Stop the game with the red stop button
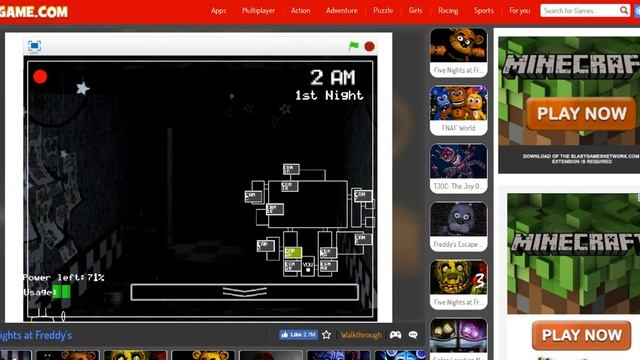Viewport: 640px width, 360px height. 370,47
